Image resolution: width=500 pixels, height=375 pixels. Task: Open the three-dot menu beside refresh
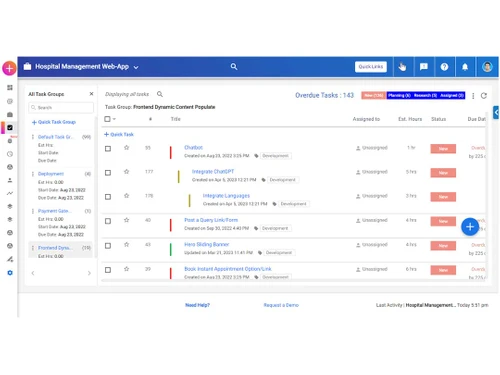[473, 96]
